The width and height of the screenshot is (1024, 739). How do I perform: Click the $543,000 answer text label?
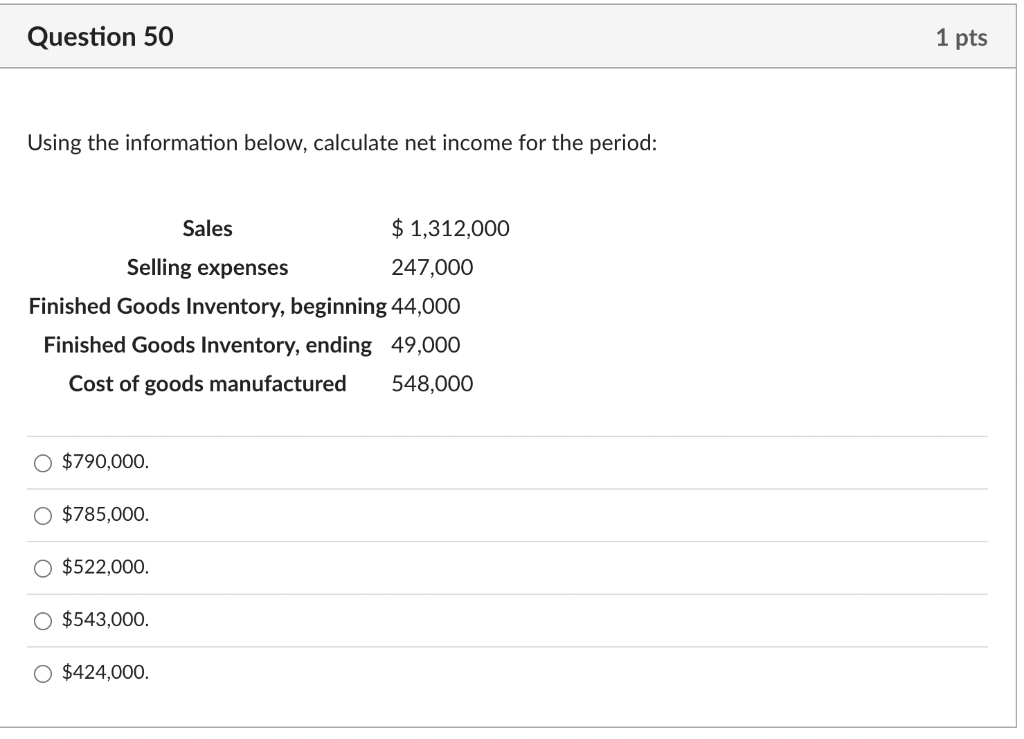pos(102,621)
